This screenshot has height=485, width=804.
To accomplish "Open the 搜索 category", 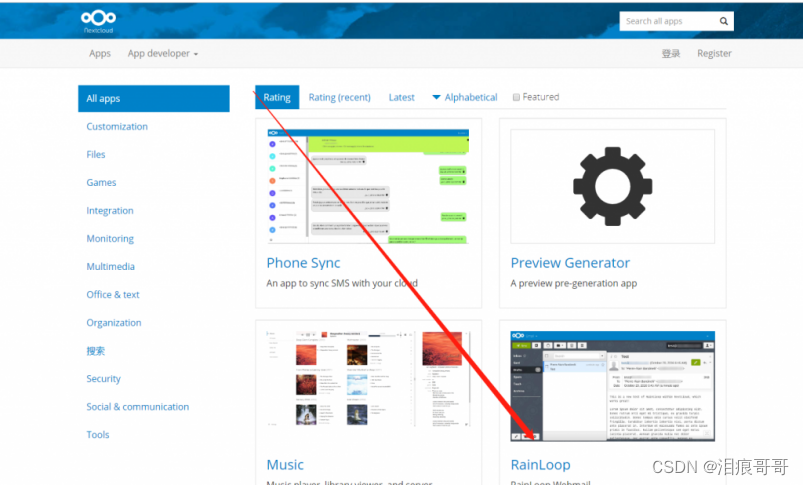I will tap(95, 351).
